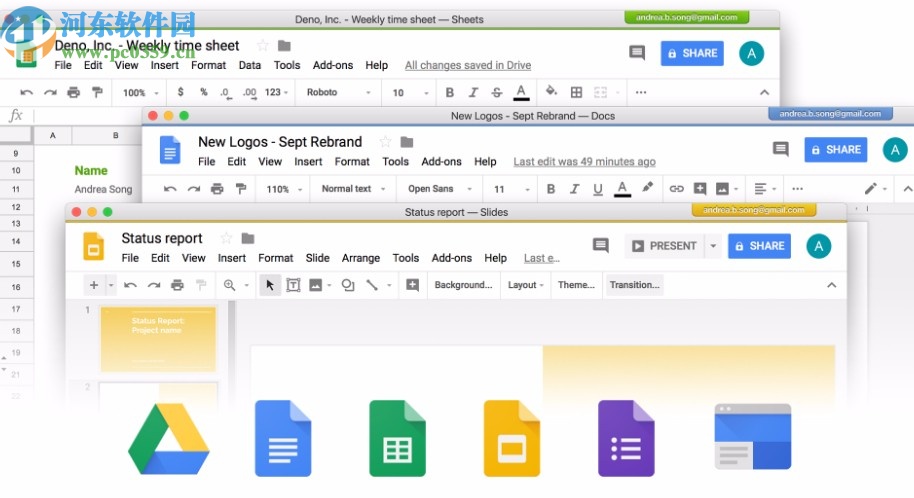Click Last edit was 49 minutes ago link
The width and height of the screenshot is (914, 498).
coord(584,162)
